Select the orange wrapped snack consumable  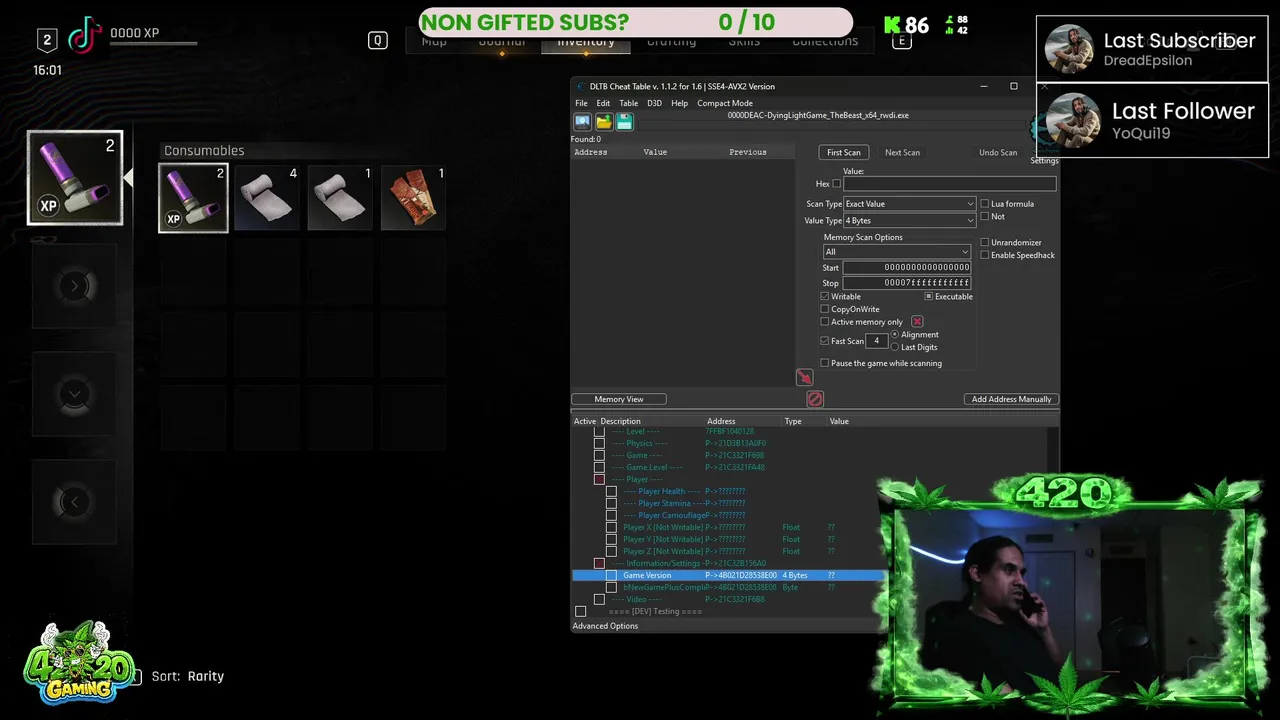click(414, 197)
